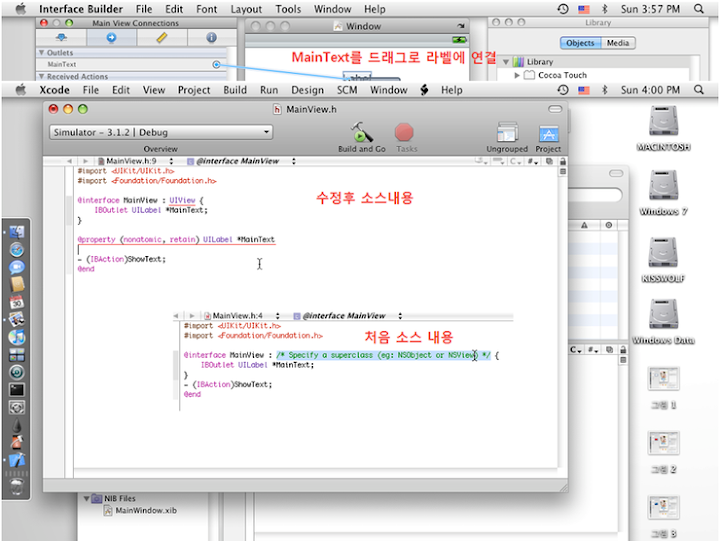Click the Time Machine icon in the Xcode menu bar
The width and height of the screenshot is (720, 541).
(563, 90)
